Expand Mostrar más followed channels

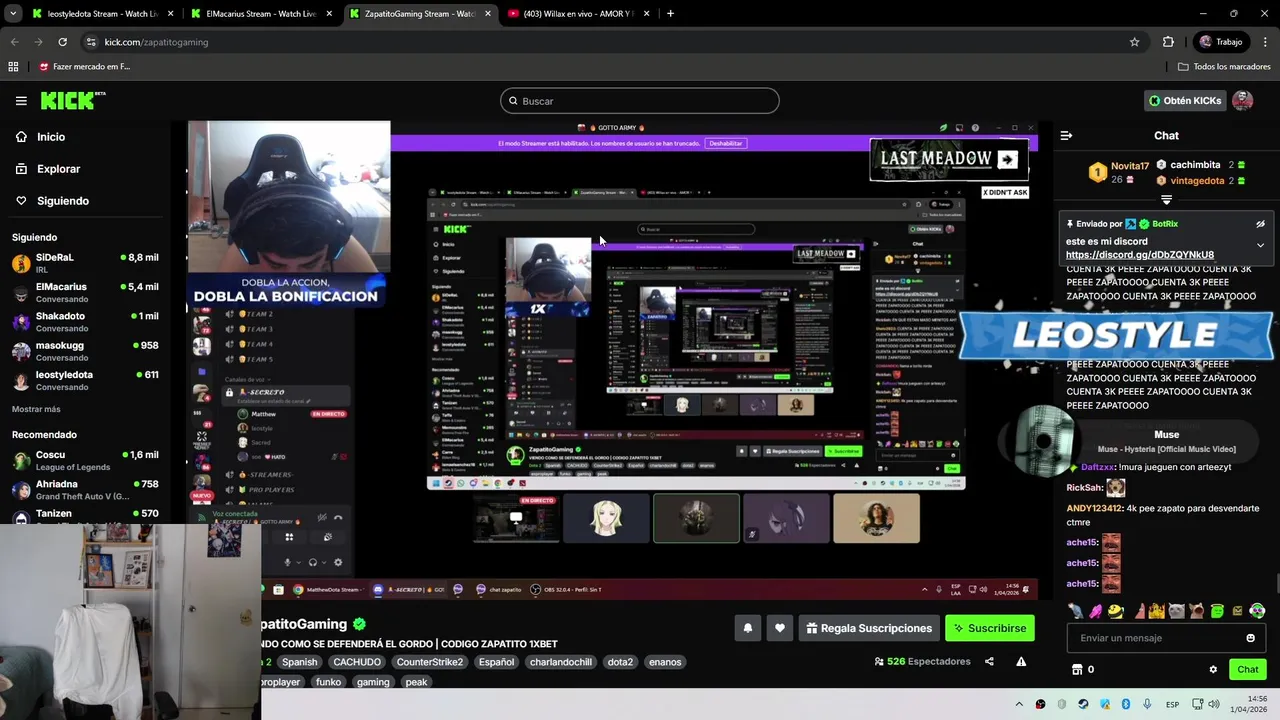pyautogui.click(x=36, y=409)
